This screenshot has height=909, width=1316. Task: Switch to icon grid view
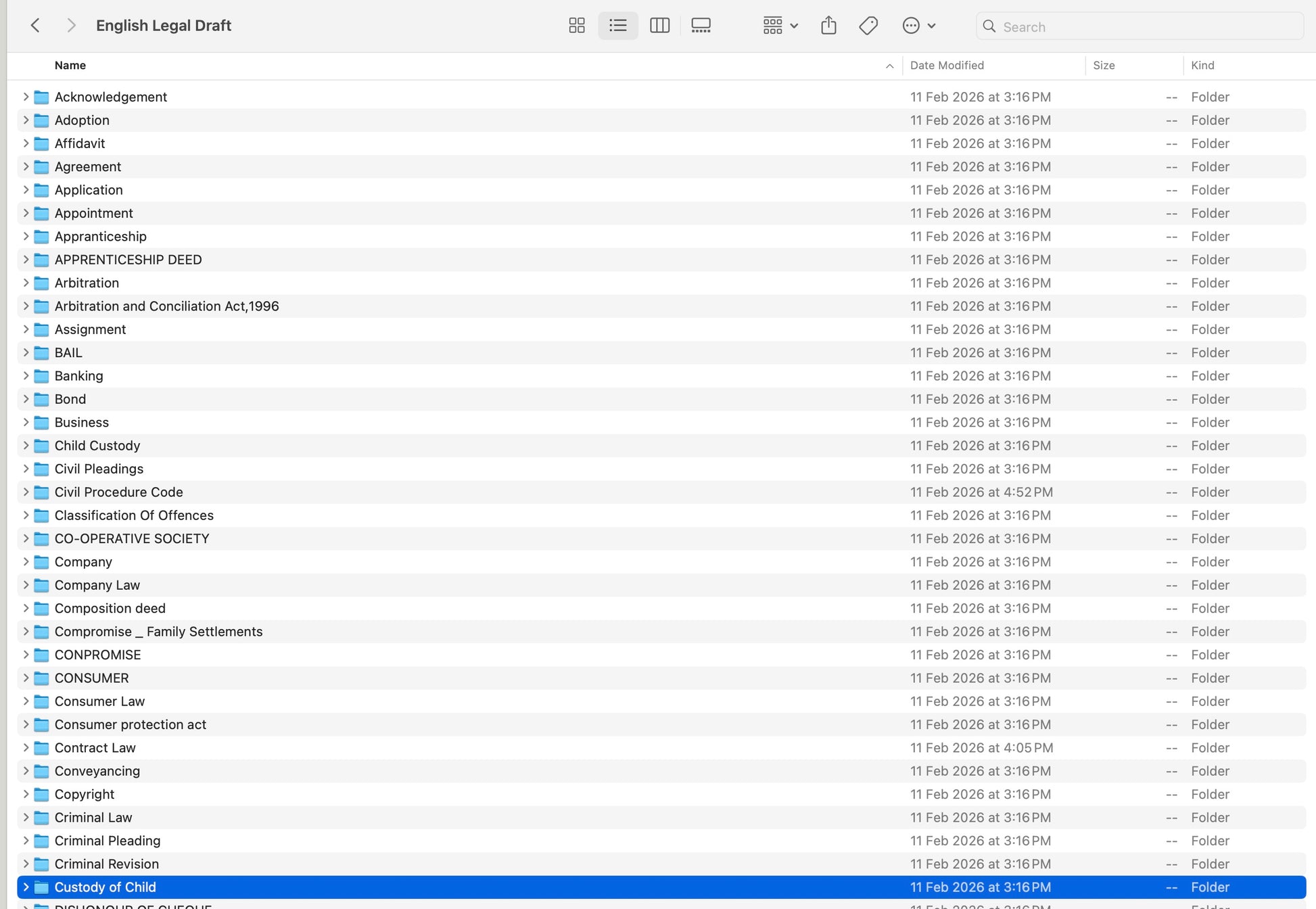pyautogui.click(x=577, y=26)
